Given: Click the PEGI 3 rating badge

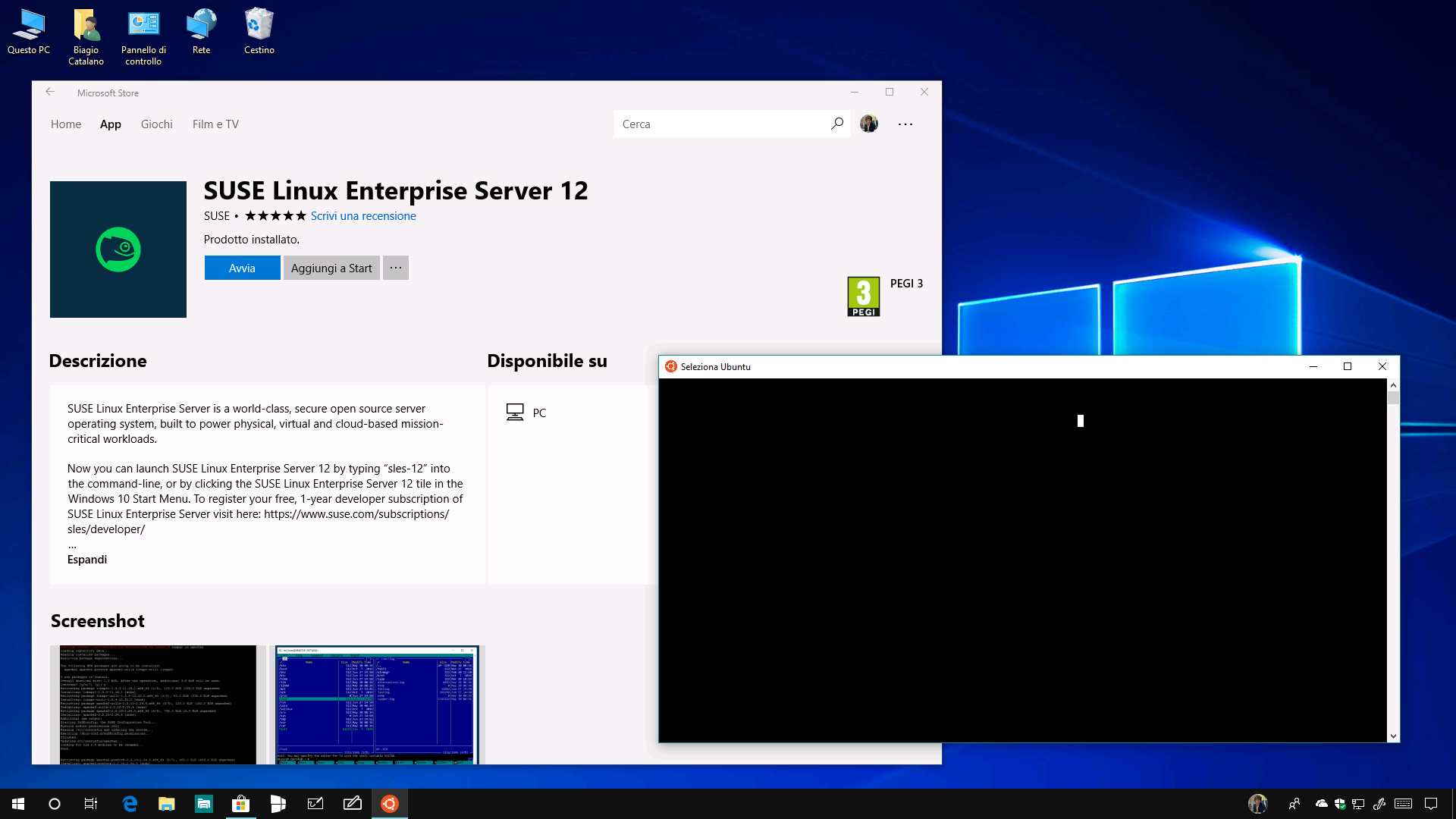Looking at the screenshot, I should click(x=864, y=297).
